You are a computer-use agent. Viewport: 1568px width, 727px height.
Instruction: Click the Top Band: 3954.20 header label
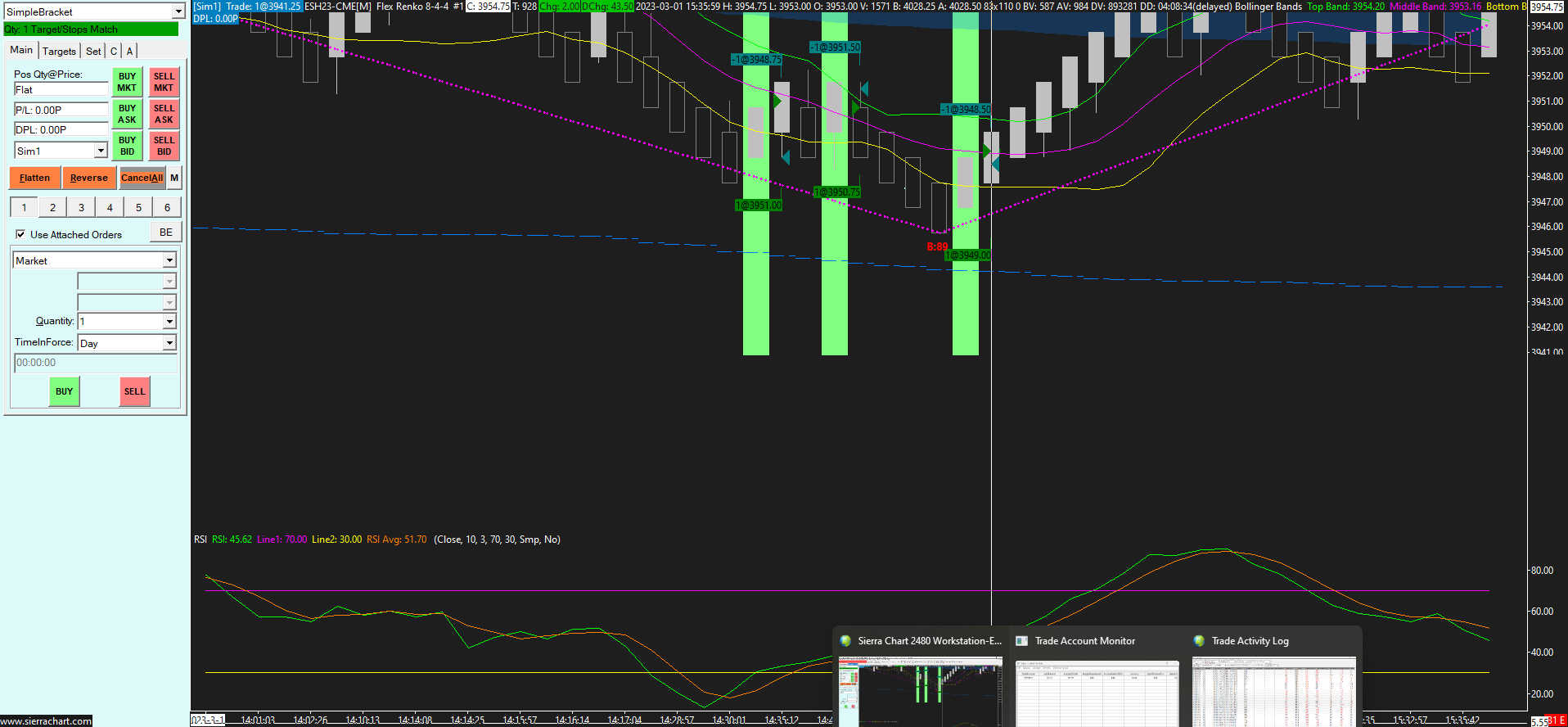[1346, 7]
